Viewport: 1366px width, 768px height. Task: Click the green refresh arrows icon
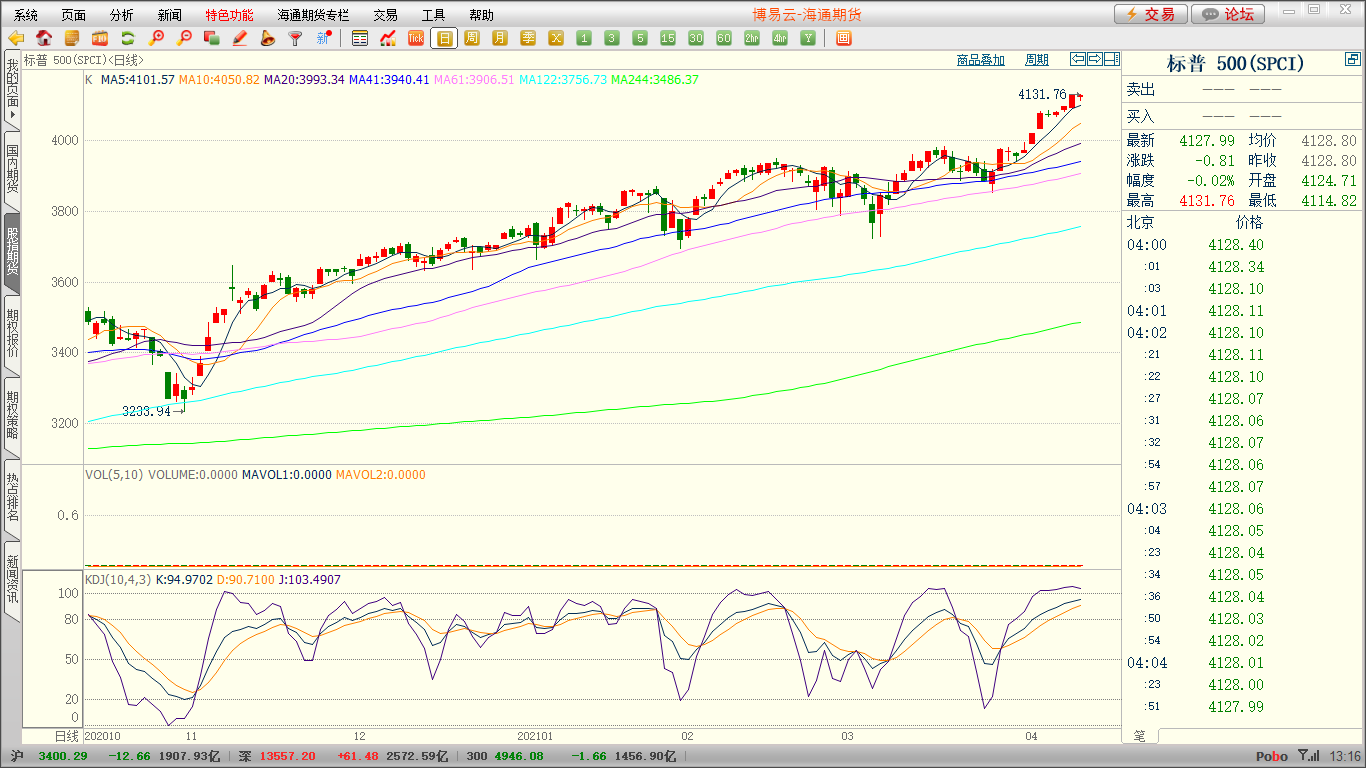128,38
